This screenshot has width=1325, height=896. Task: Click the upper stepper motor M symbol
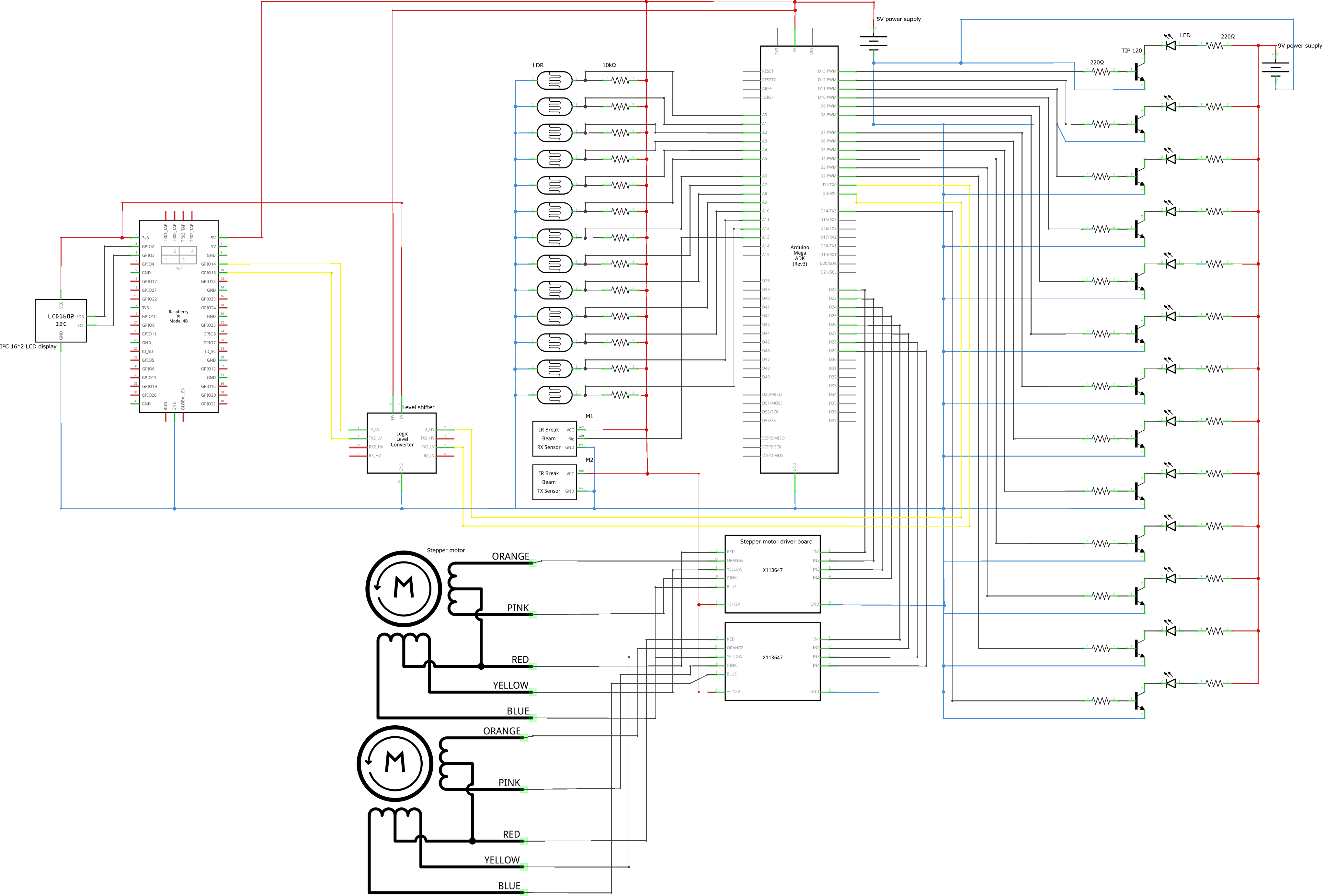point(404,588)
